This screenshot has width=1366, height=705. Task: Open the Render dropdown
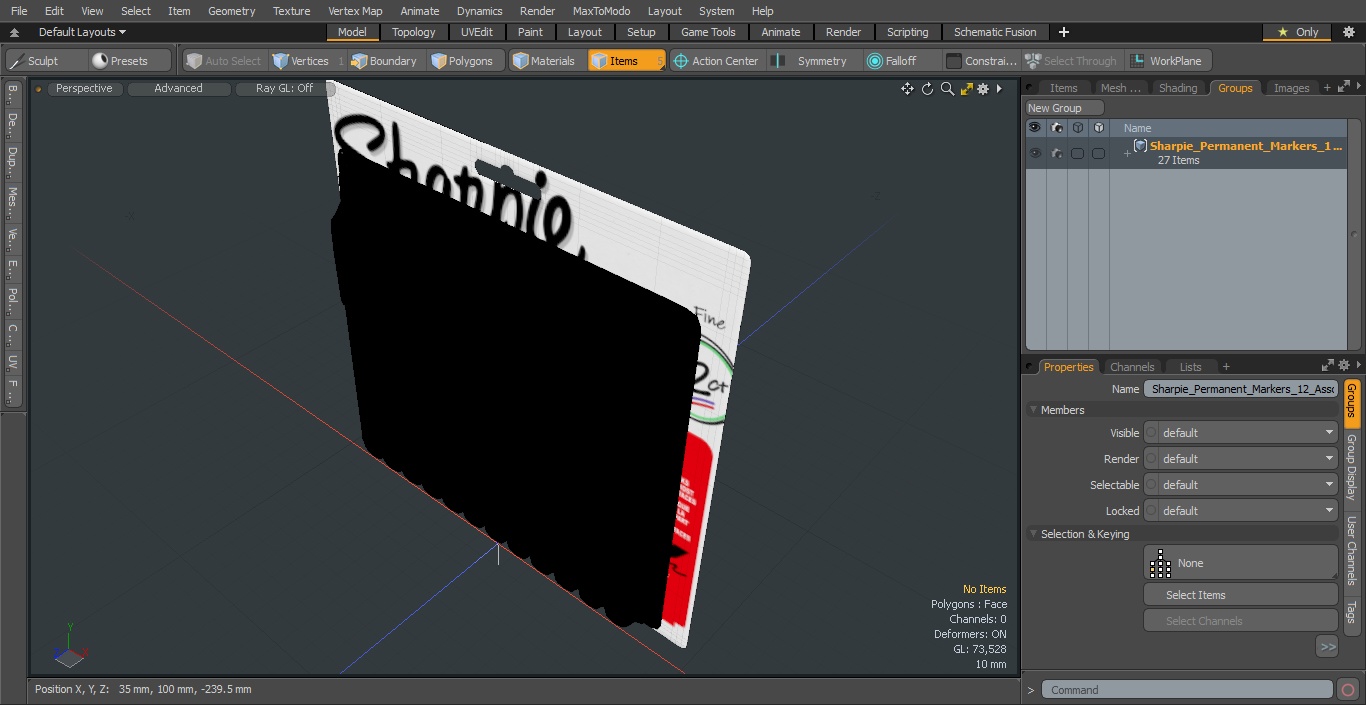pyautogui.click(x=1240, y=459)
